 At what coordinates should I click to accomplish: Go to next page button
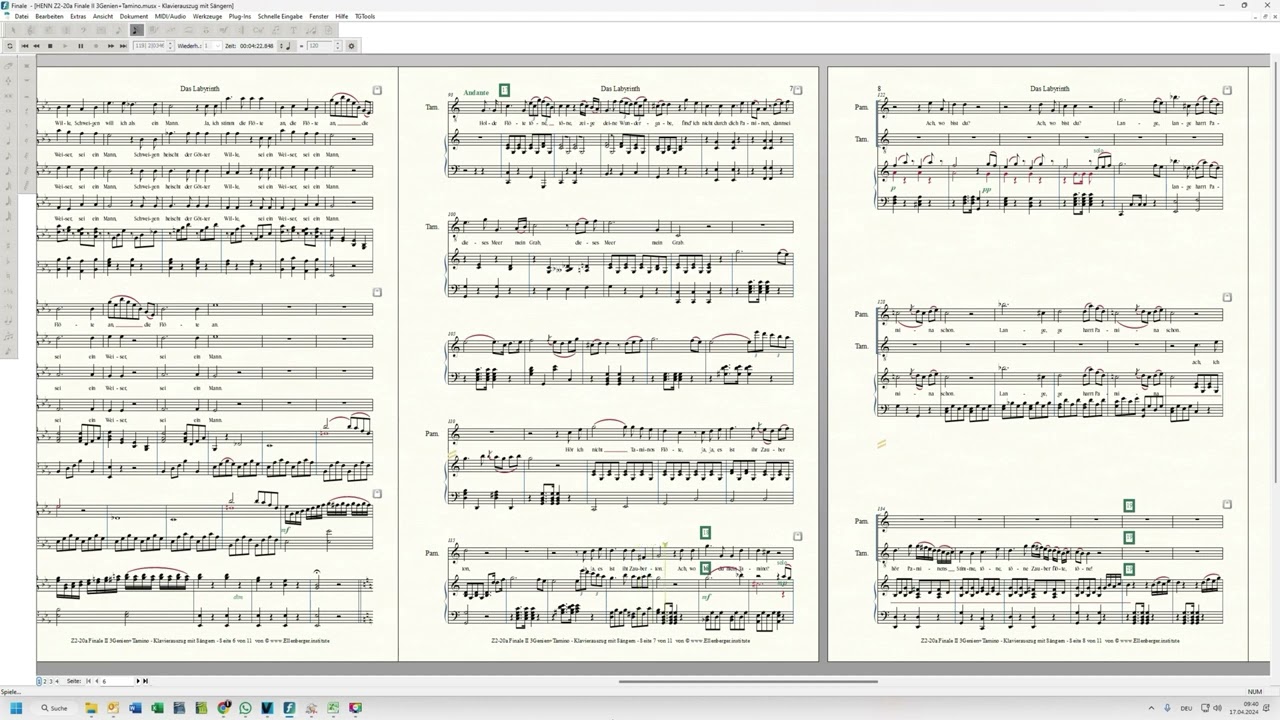click(x=138, y=681)
